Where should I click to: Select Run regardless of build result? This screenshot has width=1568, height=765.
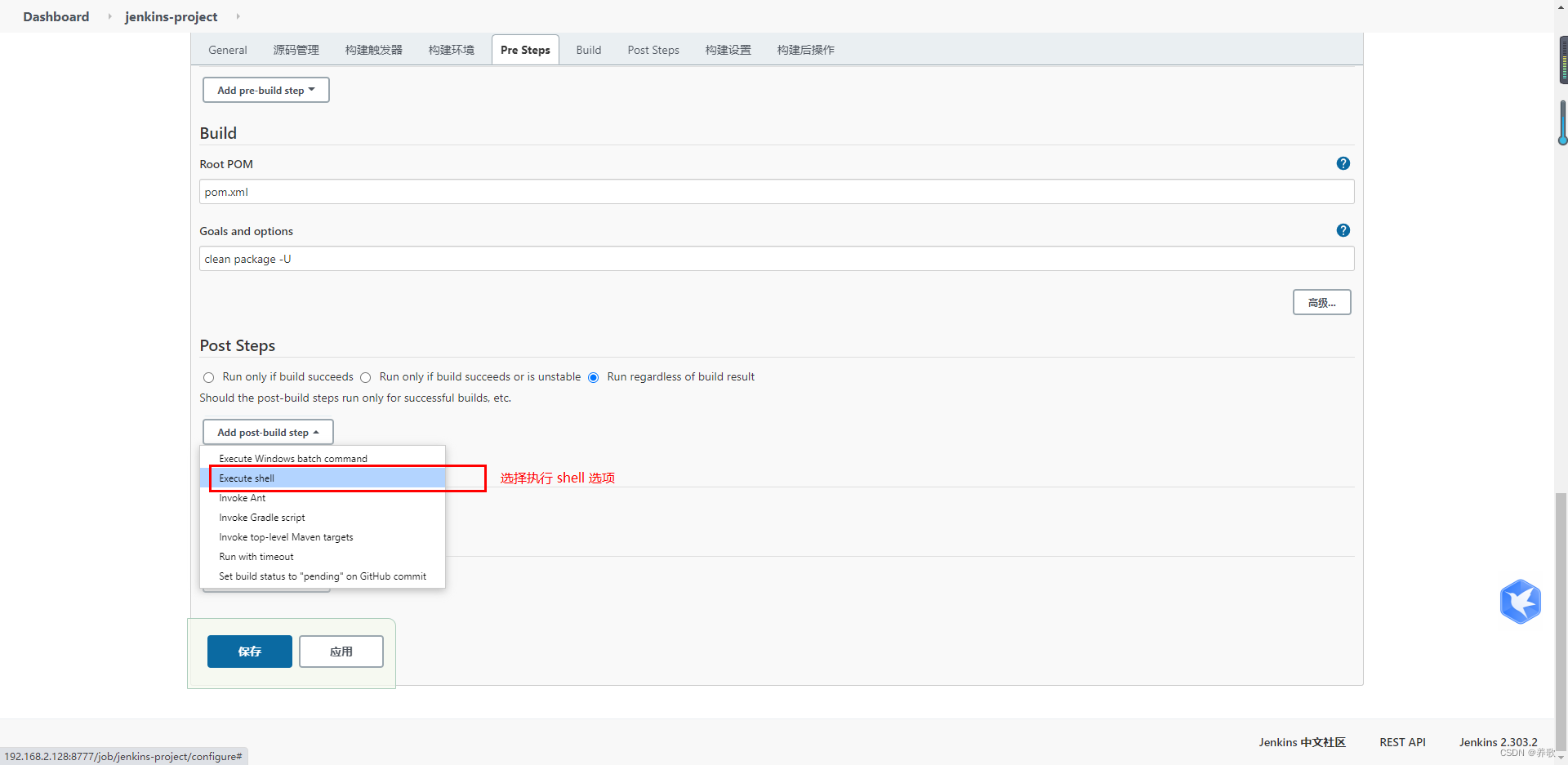[594, 377]
